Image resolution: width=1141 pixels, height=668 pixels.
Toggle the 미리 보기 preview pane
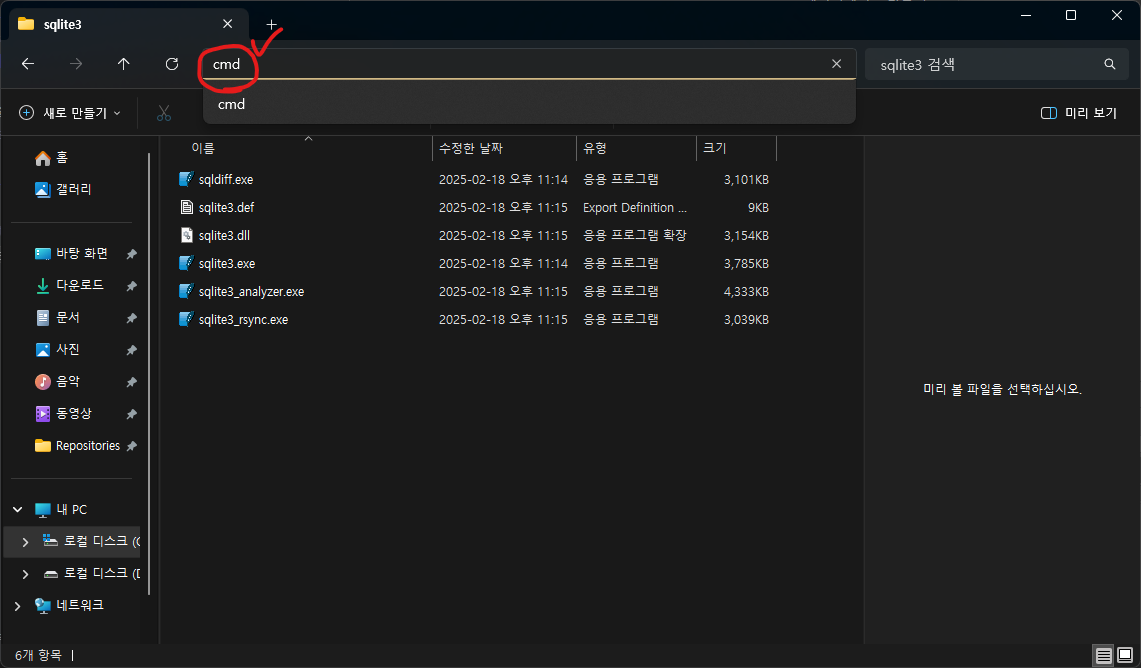1079,113
